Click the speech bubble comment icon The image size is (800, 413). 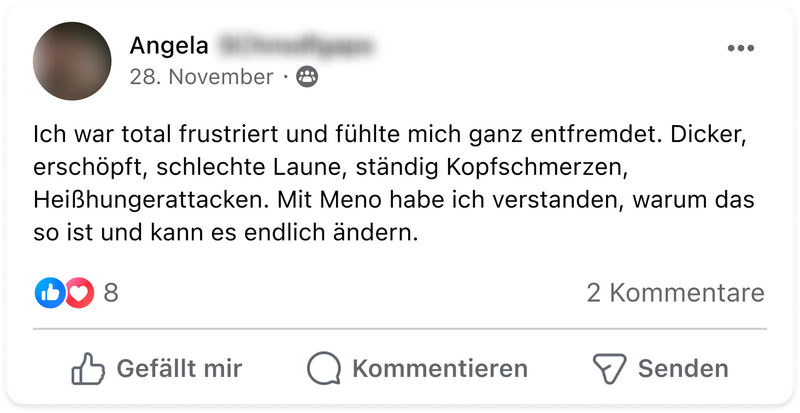324,368
